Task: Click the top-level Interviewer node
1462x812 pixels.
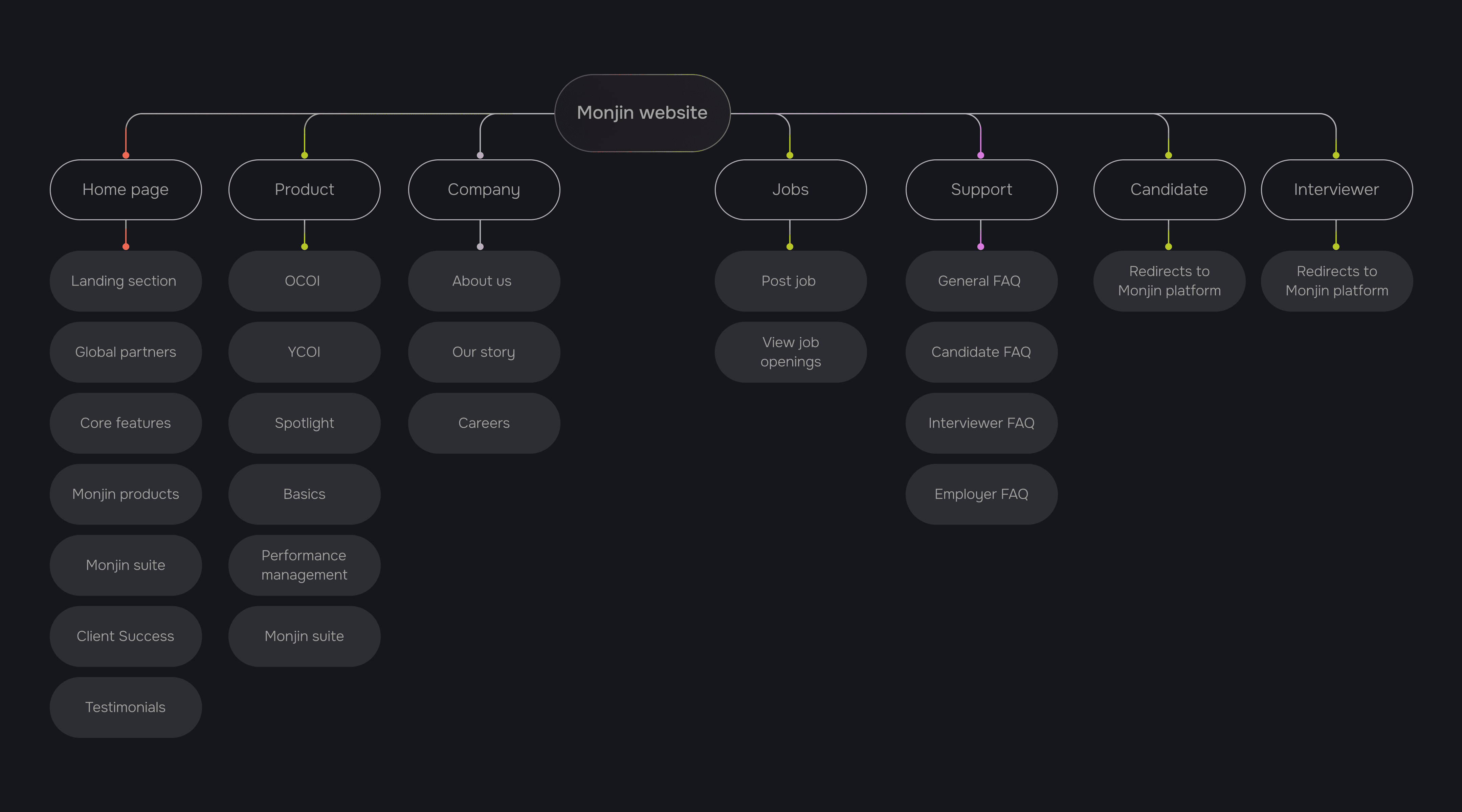Action: click(1336, 189)
